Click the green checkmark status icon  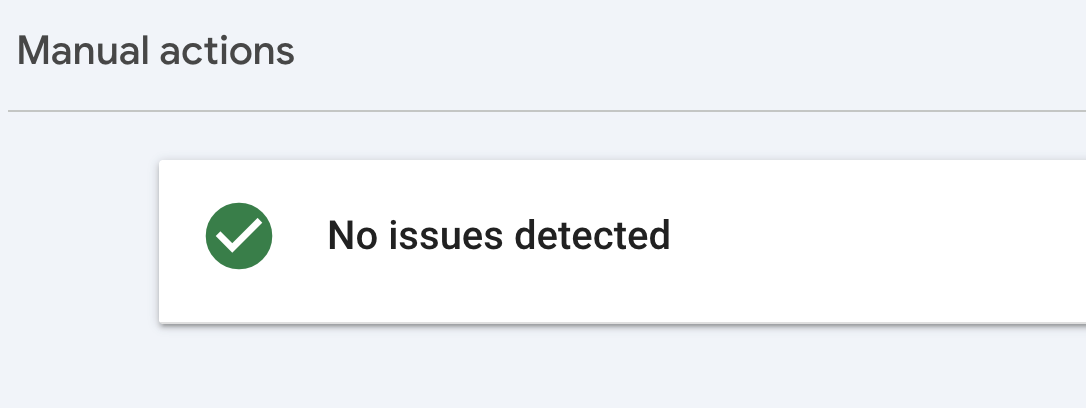tap(239, 236)
